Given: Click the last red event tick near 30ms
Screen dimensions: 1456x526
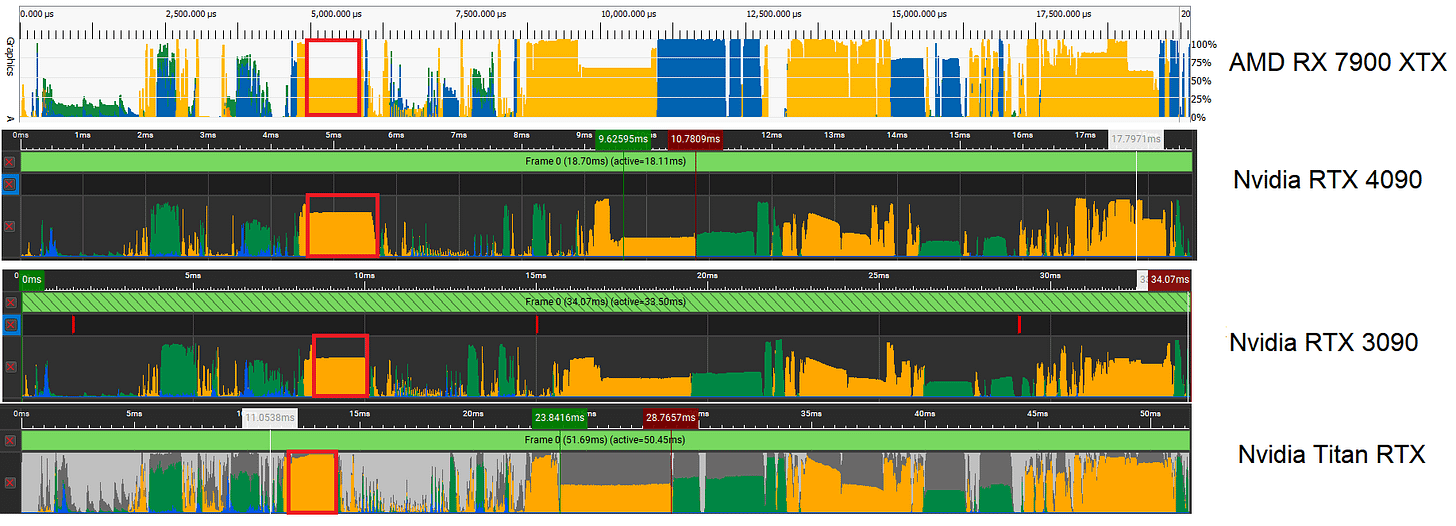Looking at the screenshot, I should click(x=1019, y=324).
